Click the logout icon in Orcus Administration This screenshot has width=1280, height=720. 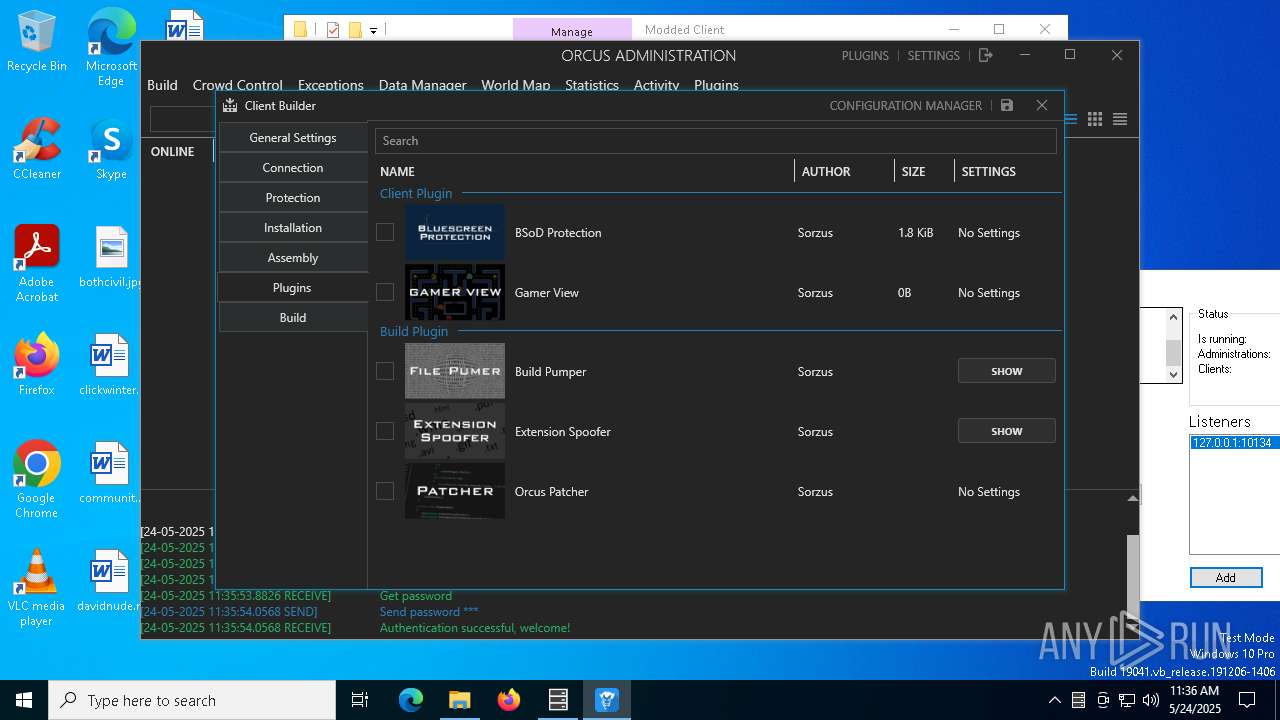[985, 55]
